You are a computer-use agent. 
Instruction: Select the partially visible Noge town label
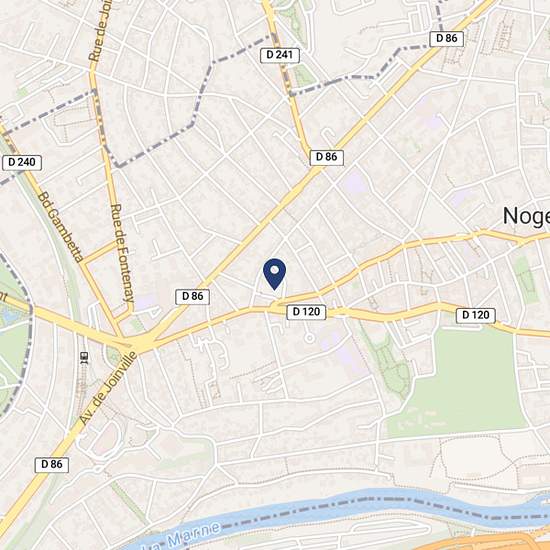[526, 216]
